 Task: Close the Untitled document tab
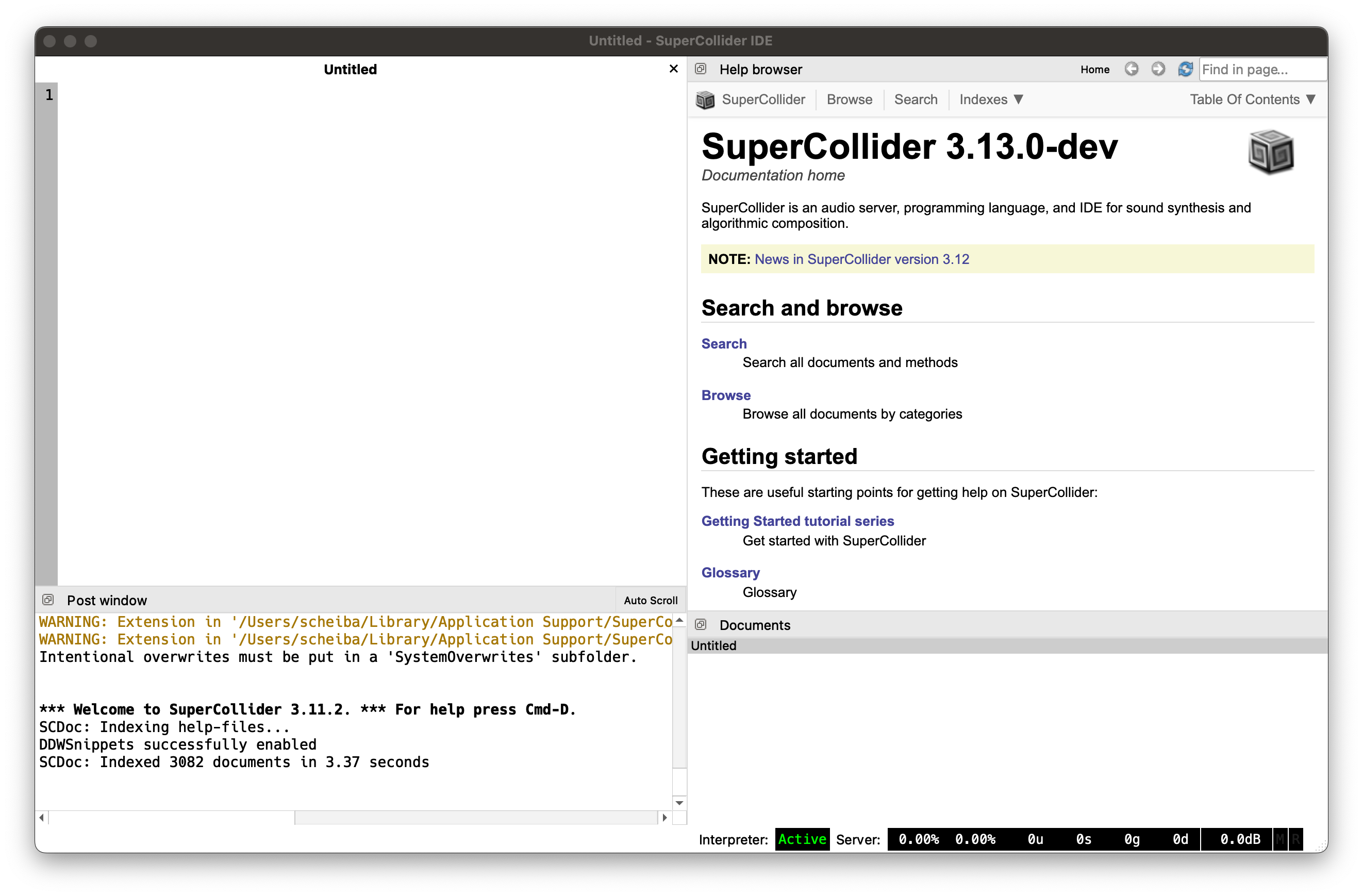pos(673,69)
